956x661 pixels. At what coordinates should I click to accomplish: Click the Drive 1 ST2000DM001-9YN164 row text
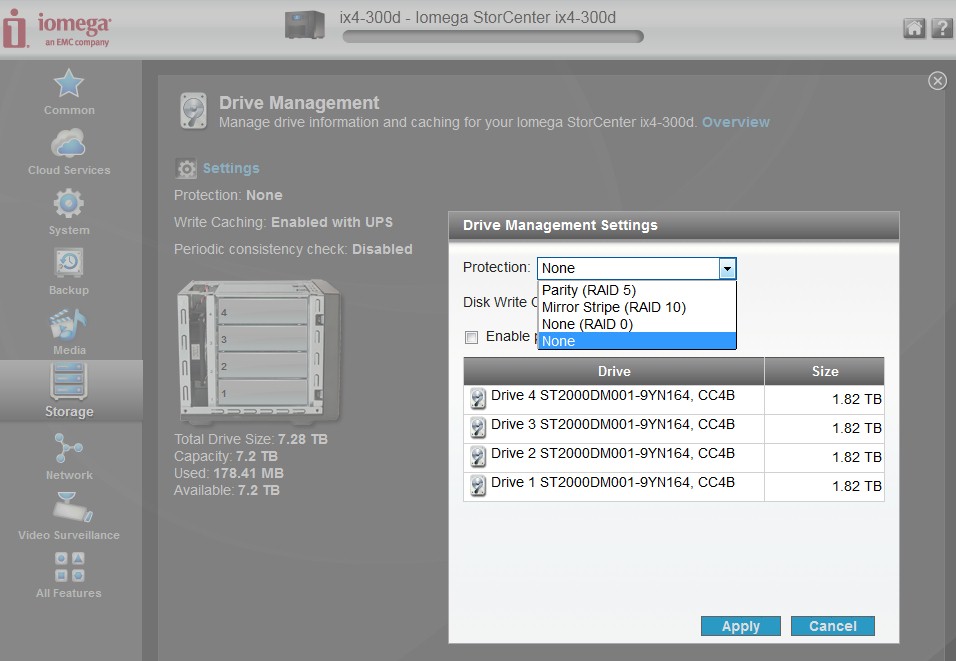[x=613, y=482]
